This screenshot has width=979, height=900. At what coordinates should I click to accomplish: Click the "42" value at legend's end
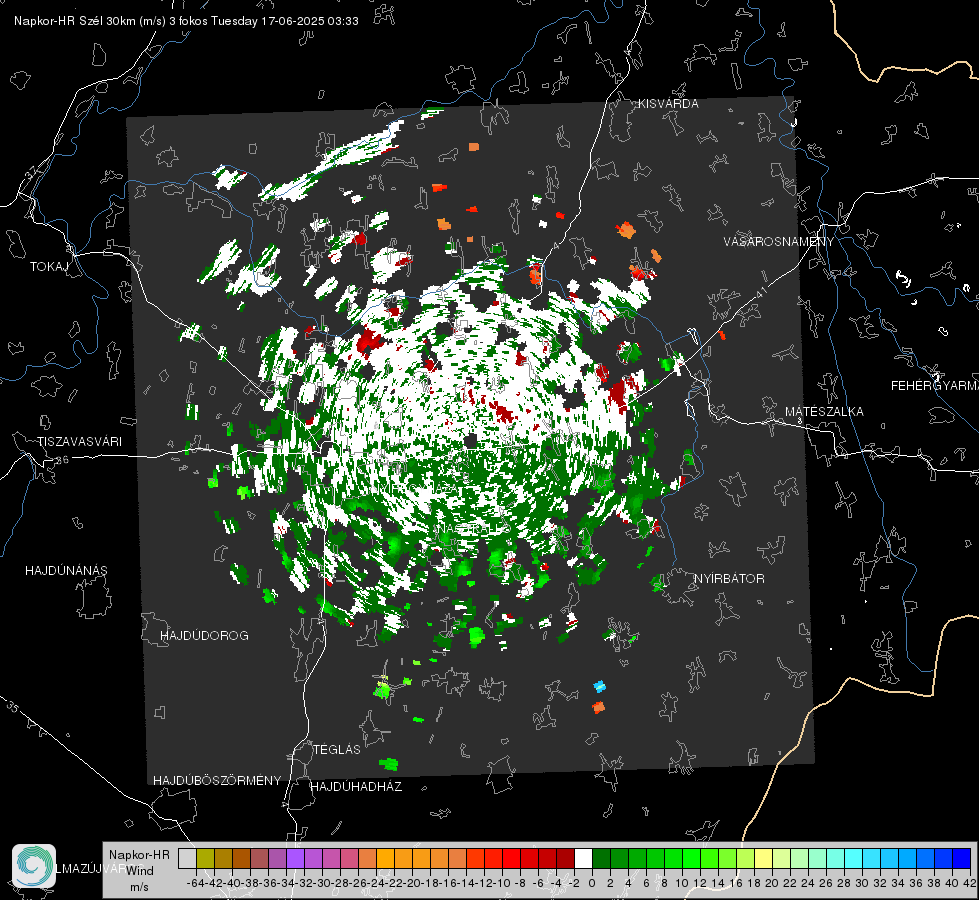click(970, 883)
